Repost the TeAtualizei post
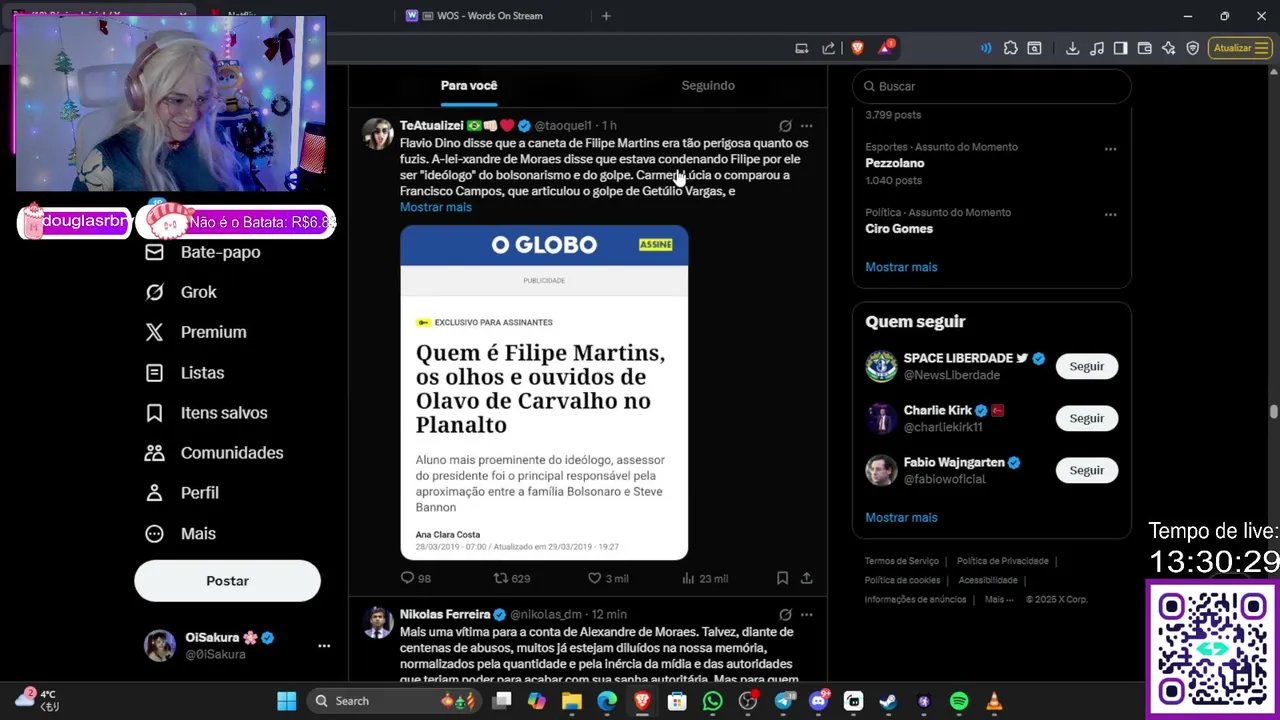Screen dimensions: 1280x720 point(512,578)
